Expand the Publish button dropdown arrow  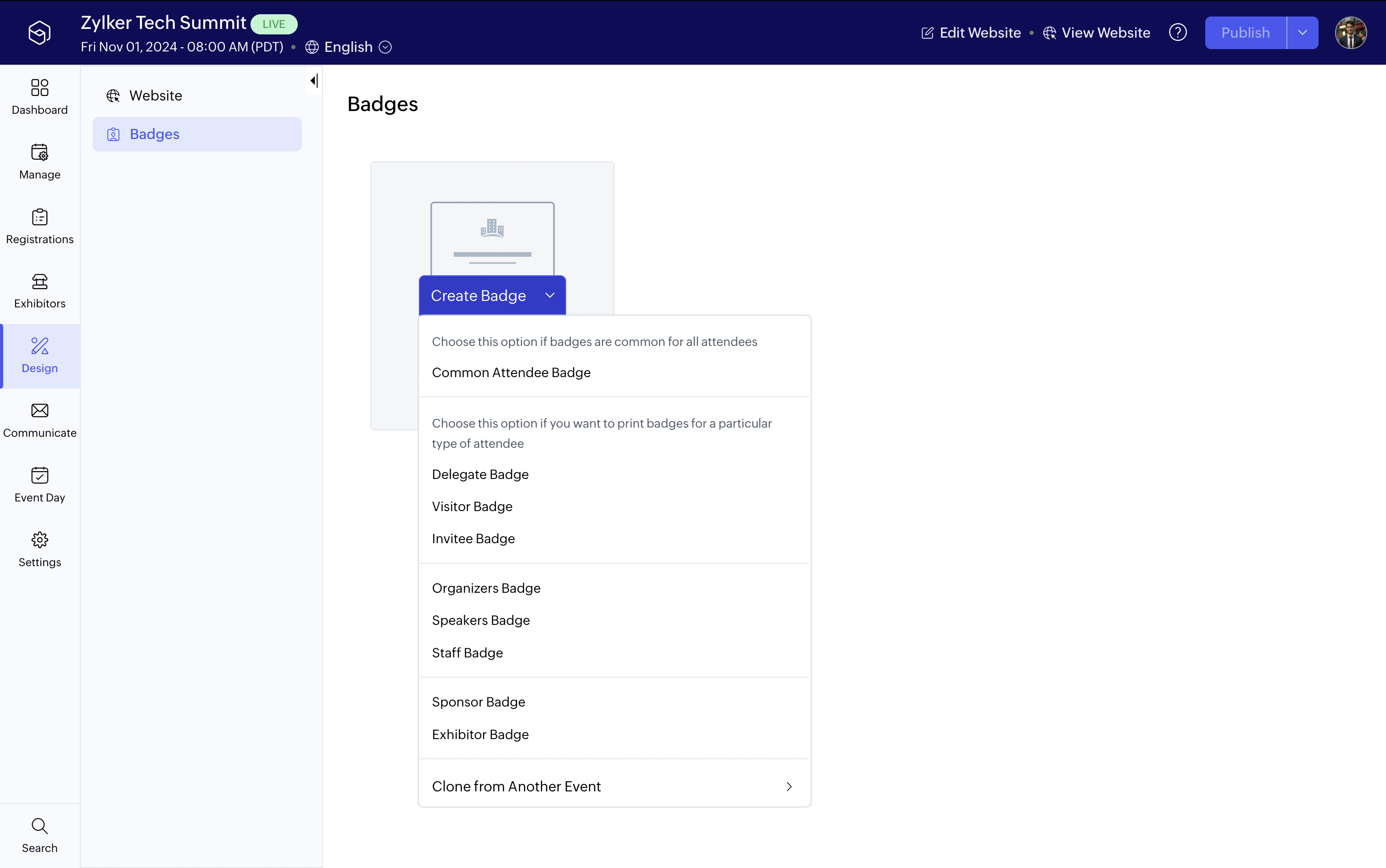point(1302,33)
